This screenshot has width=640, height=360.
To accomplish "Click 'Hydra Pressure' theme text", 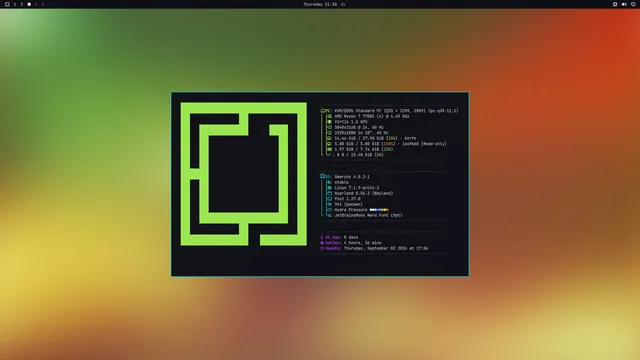I will click(x=351, y=210).
